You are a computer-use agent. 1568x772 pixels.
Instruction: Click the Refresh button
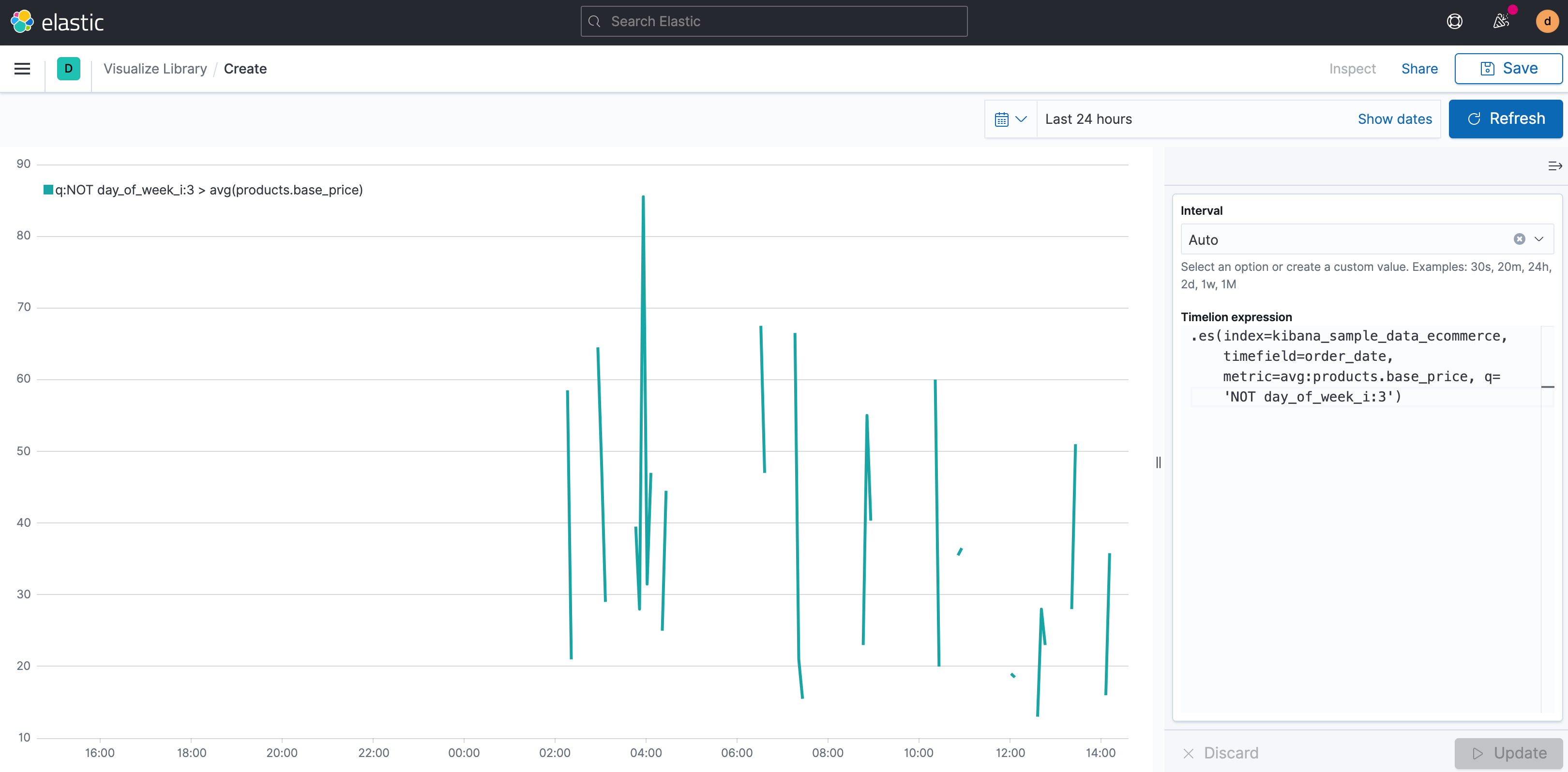pyautogui.click(x=1505, y=119)
